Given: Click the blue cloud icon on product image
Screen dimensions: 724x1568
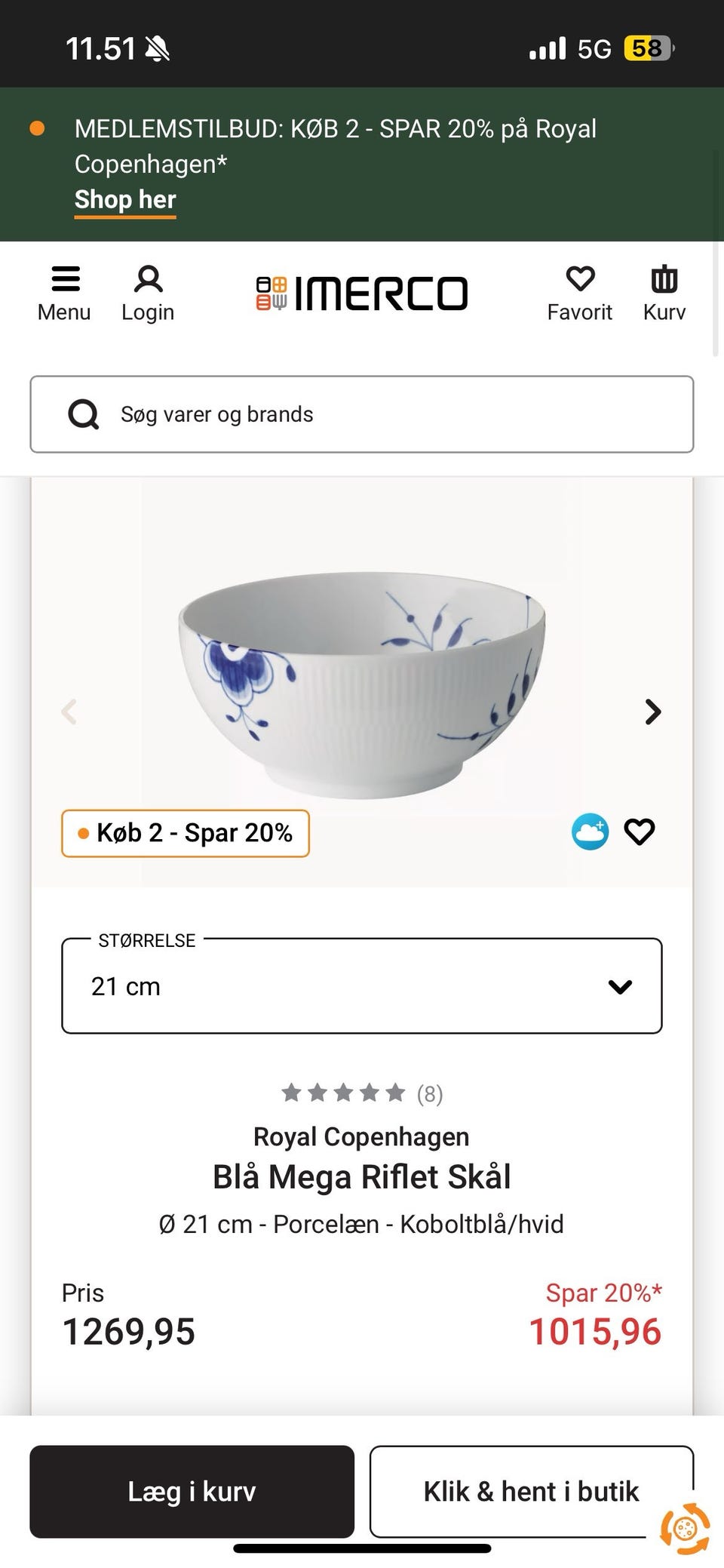Looking at the screenshot, I should click(590, 832).
